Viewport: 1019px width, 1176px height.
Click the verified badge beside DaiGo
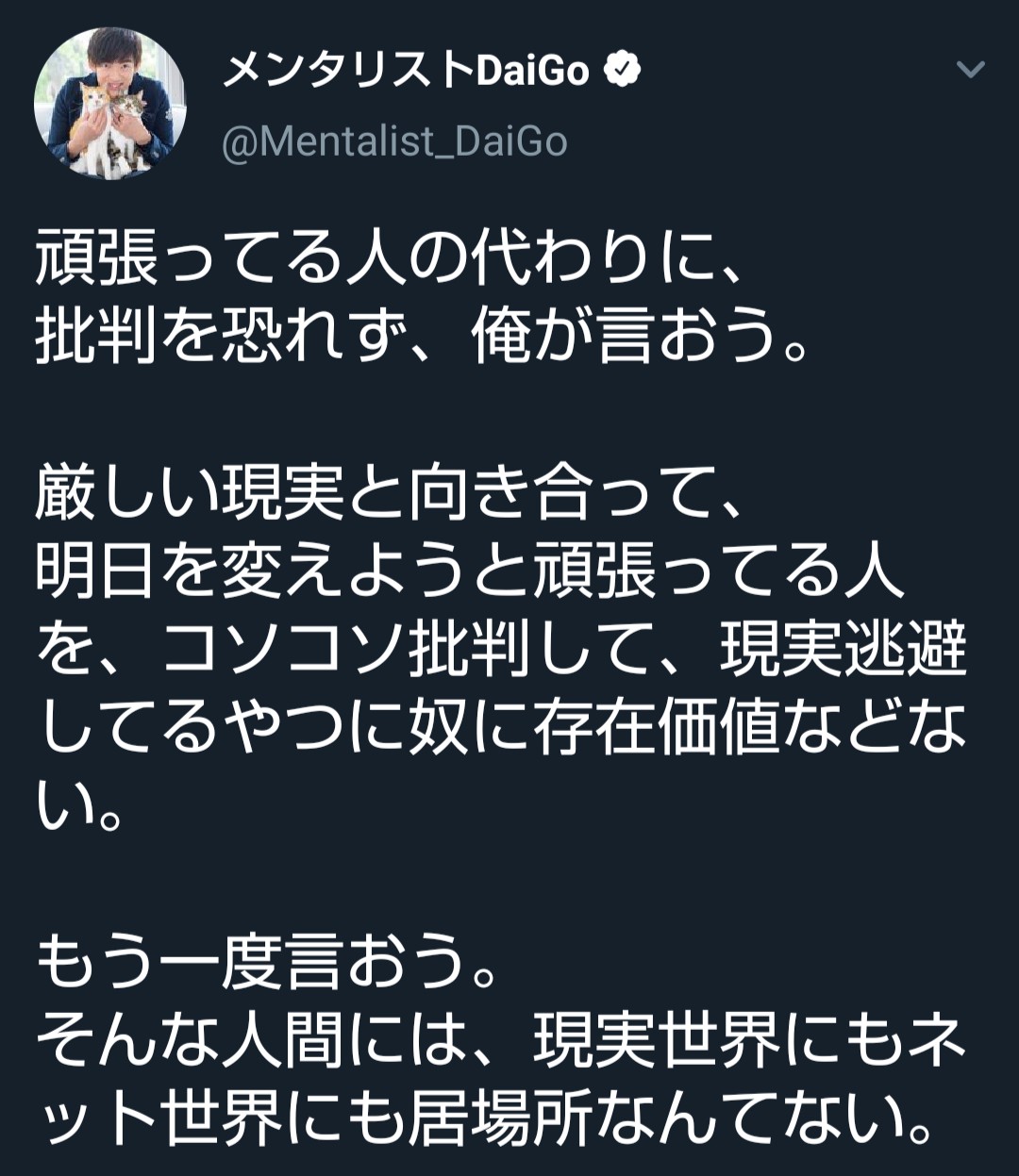click(x=622, y=70)
